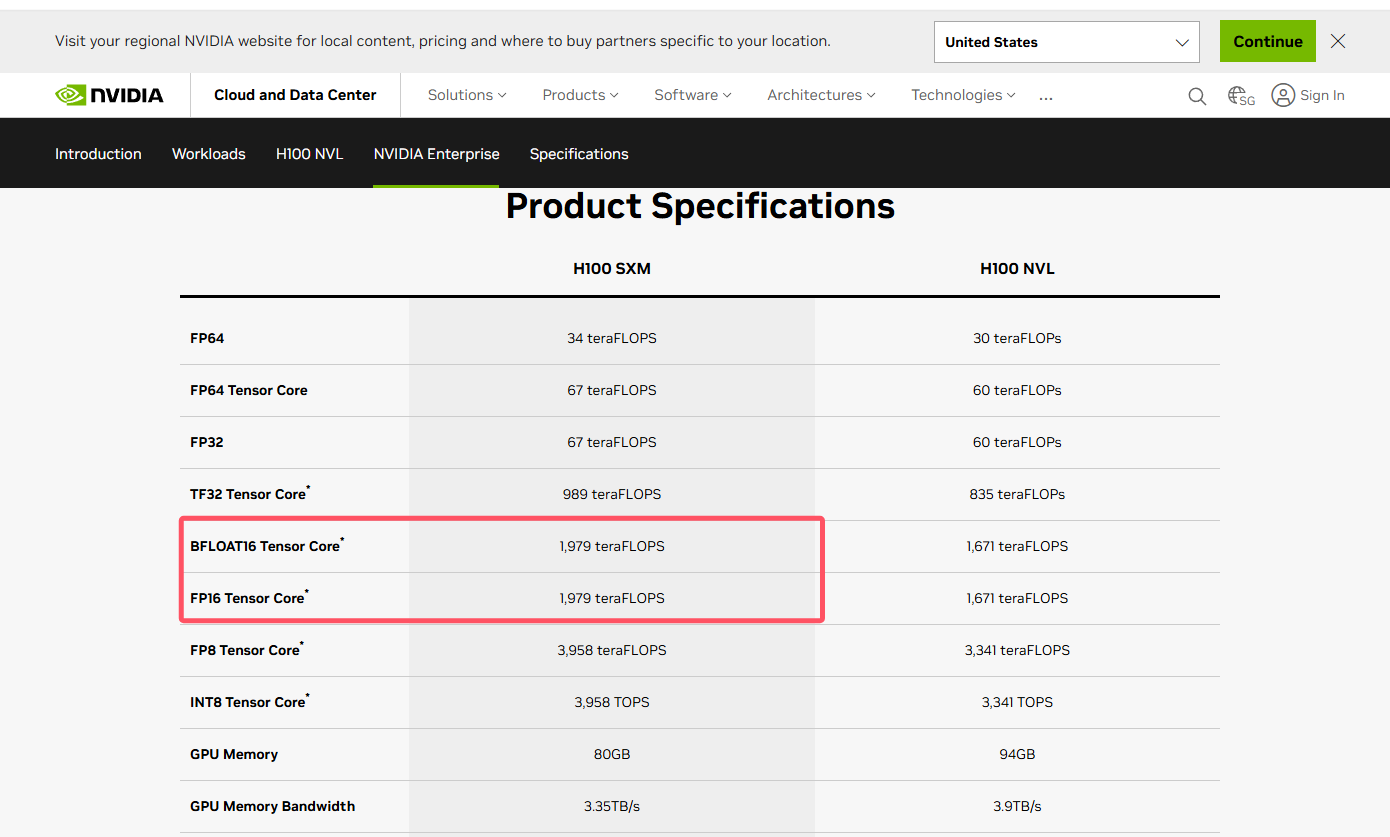This screenshot has width=1390, height=837.
Task: Click the INT8 Tensor Core row label
Action: point(248,702)
